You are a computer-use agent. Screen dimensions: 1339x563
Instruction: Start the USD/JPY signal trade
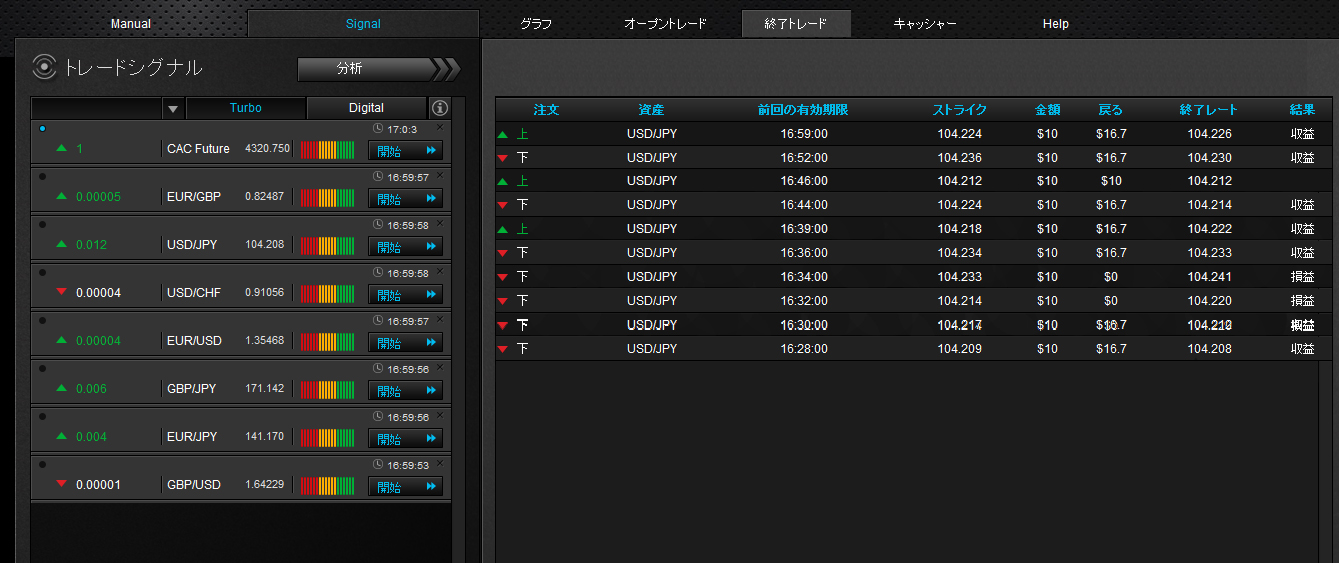405,246
